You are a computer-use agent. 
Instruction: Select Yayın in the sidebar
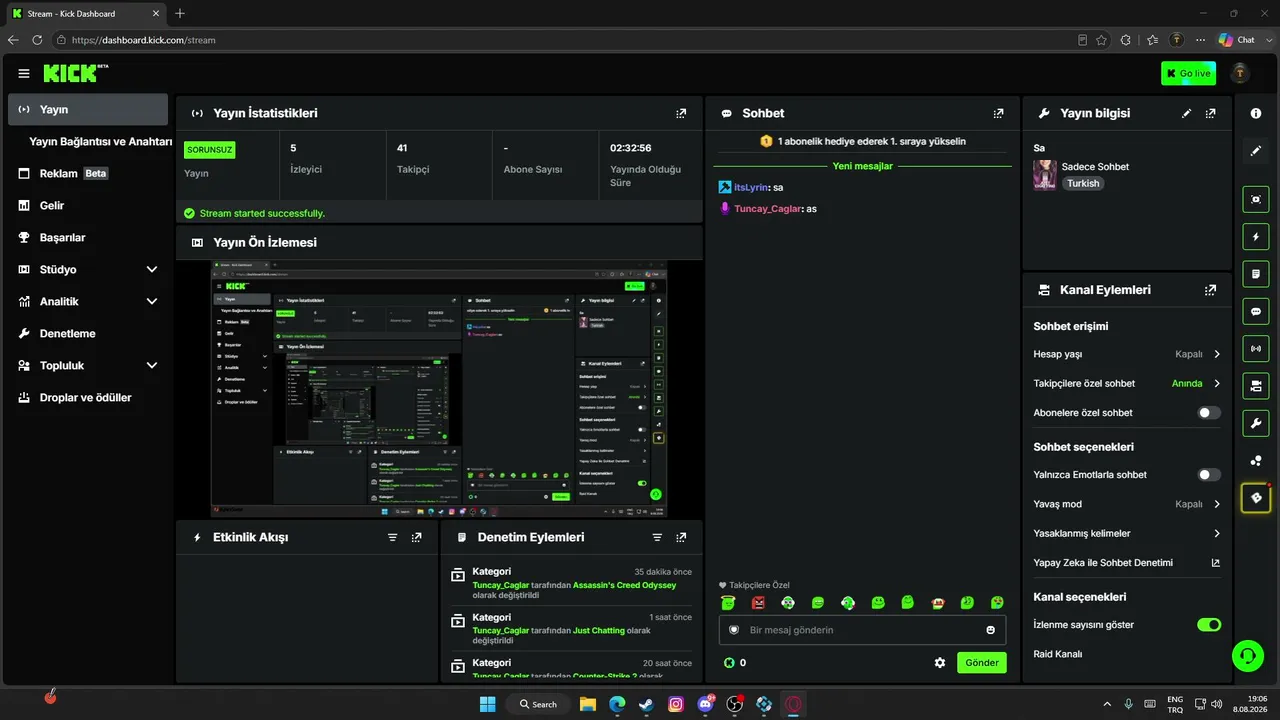click(x=88, y=110)
